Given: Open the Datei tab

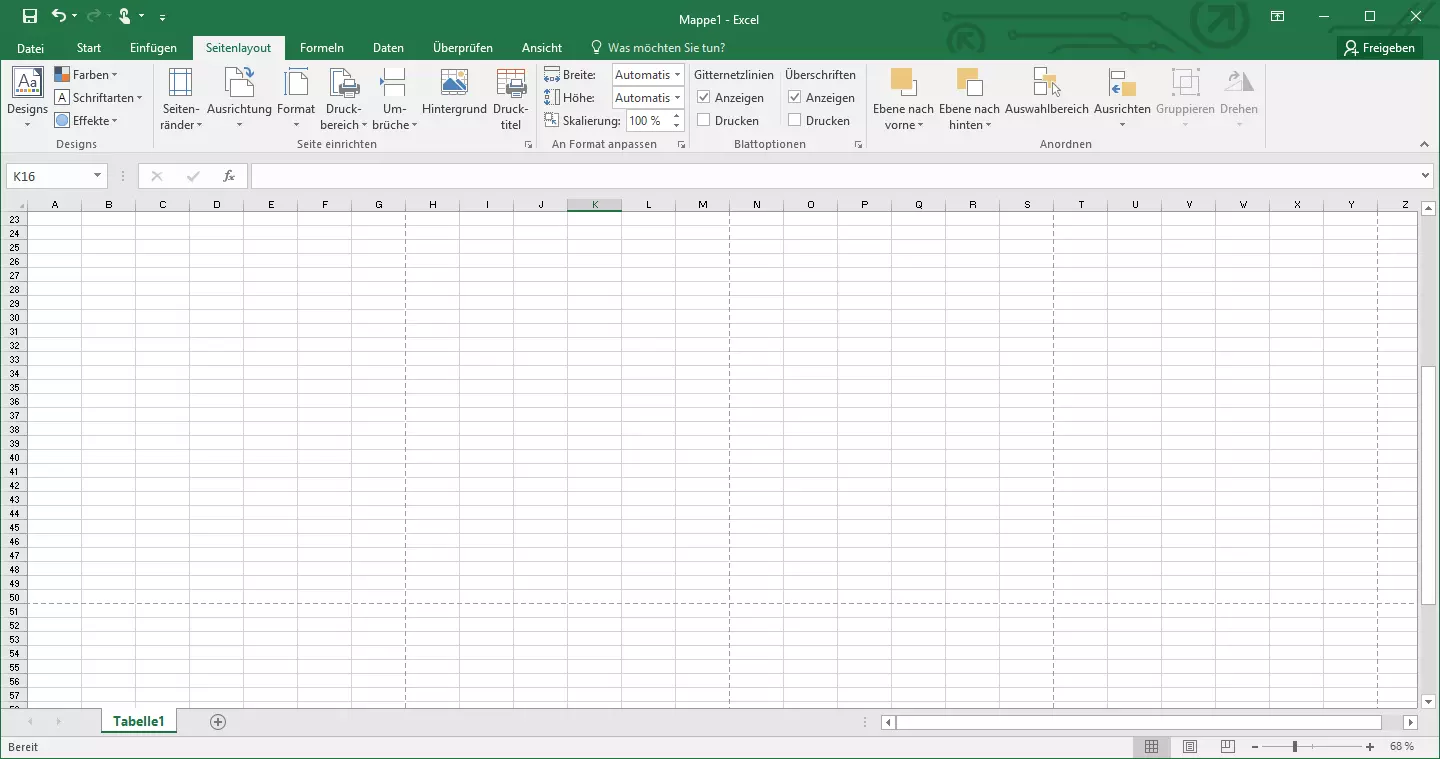Looking at the screenshot, I should pos(31,48).
